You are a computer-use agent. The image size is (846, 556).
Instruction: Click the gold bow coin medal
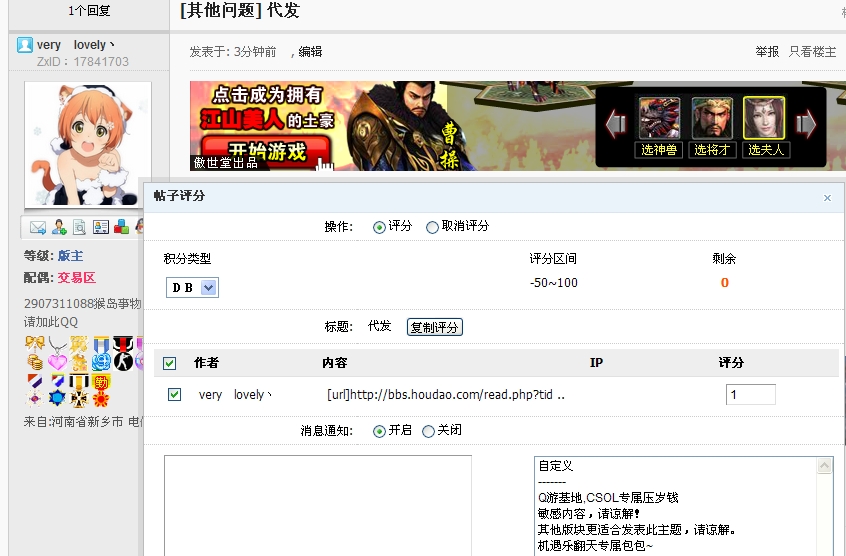pyautogui.click(x=35, y=353)
